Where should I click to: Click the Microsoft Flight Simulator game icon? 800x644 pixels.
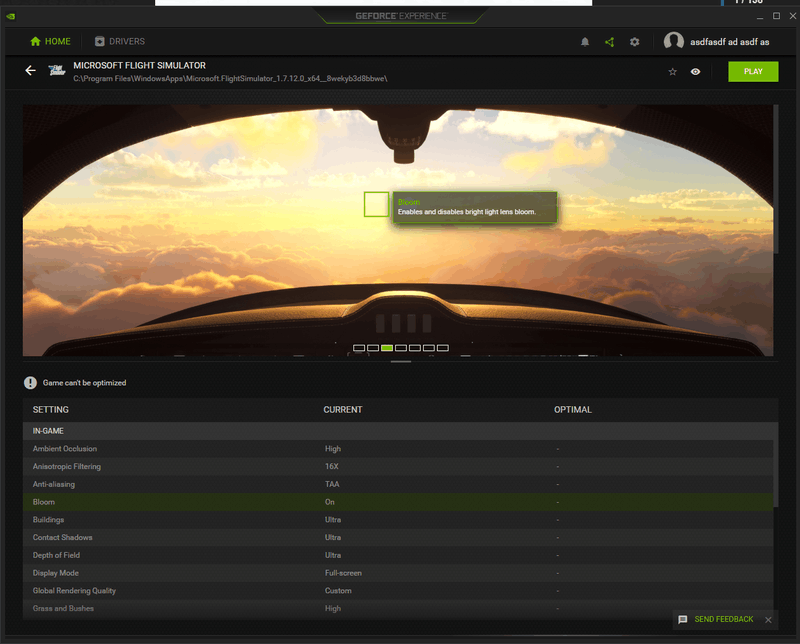click(x=57, y=70)
